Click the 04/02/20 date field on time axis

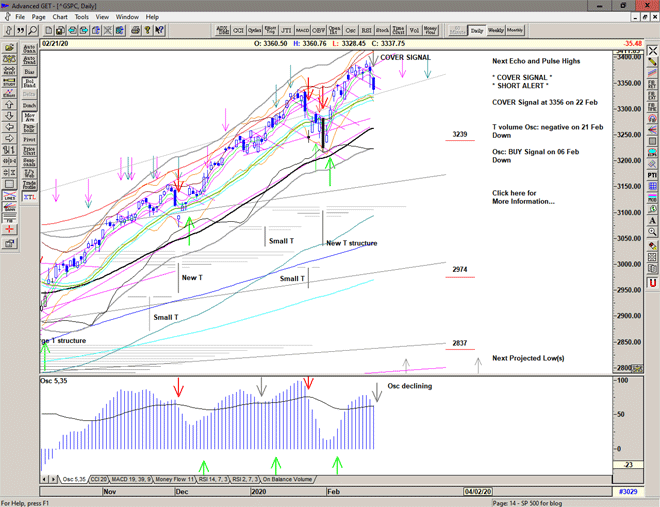click(476, 492)
